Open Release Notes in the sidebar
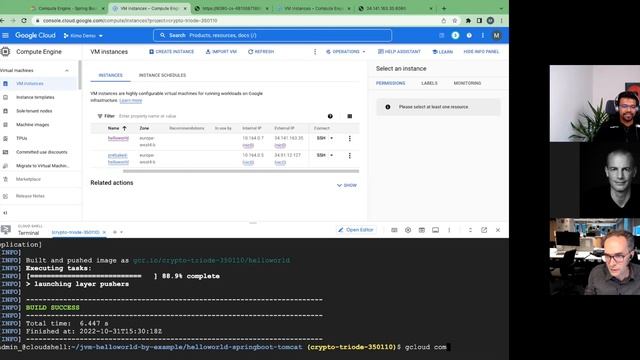The width and height of the screenshot is (640, 360). [x=30, y=196]
